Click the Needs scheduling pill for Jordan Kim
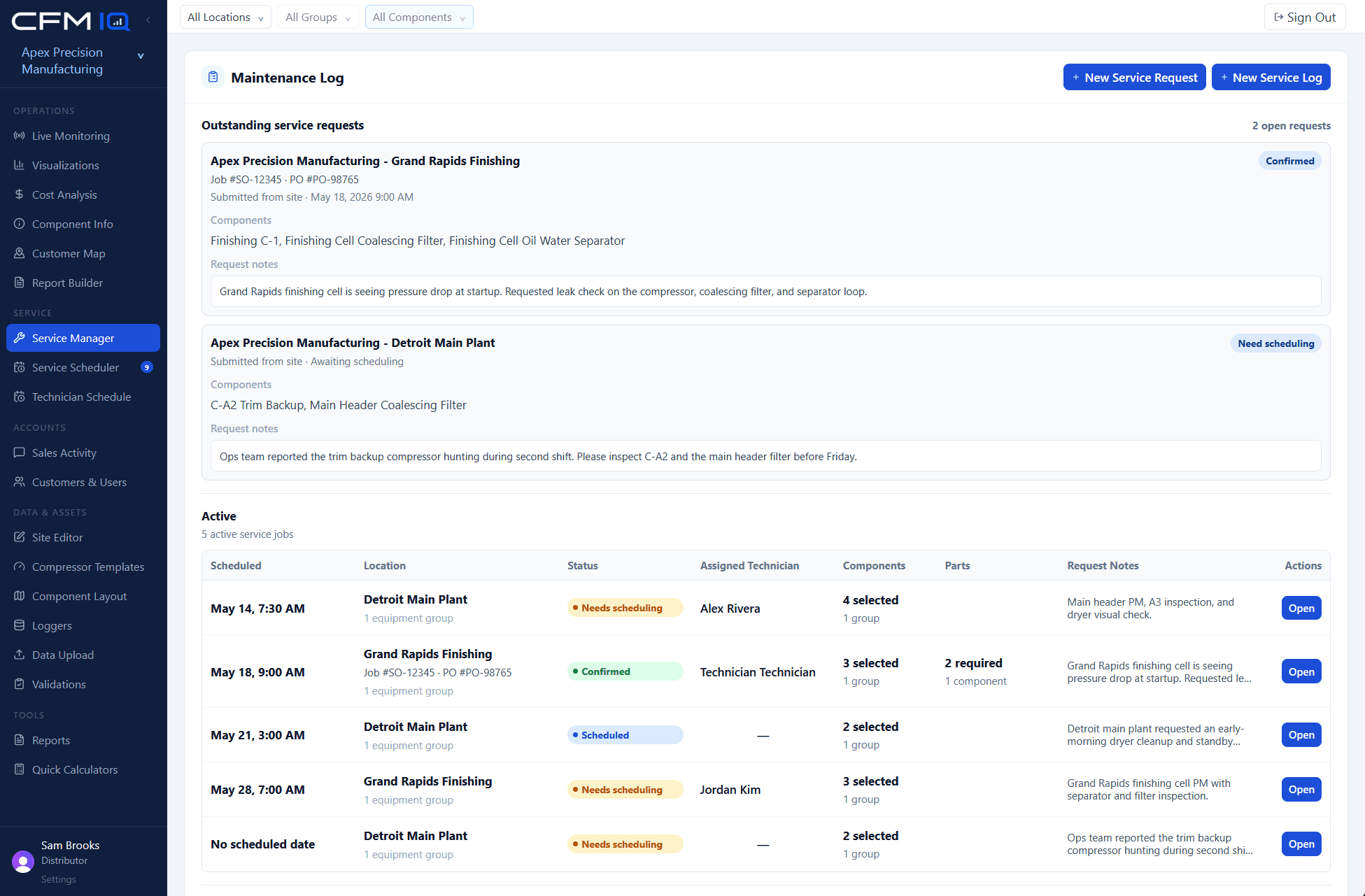 (x=625, y=790)
